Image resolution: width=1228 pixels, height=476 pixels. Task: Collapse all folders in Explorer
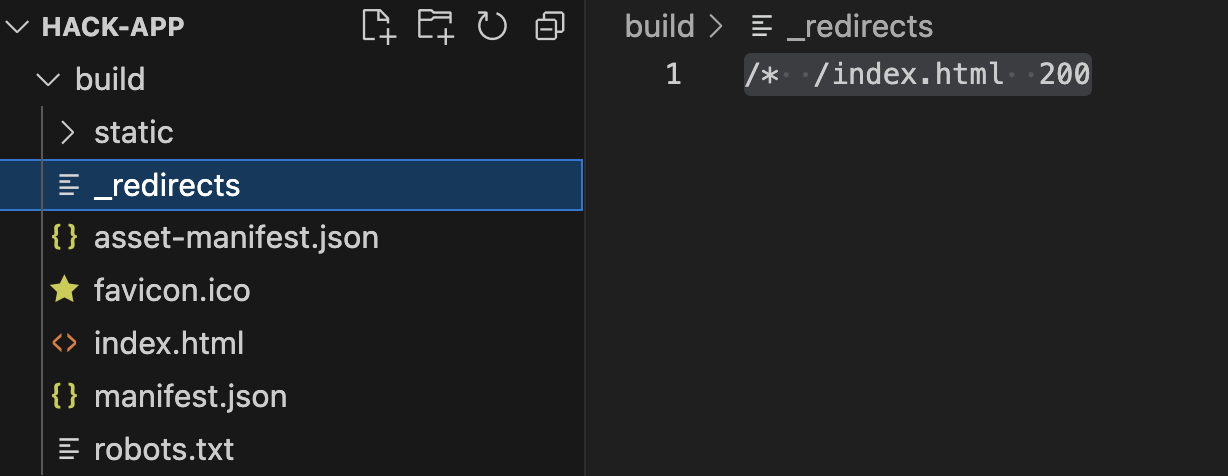click(x=549, y=26)
